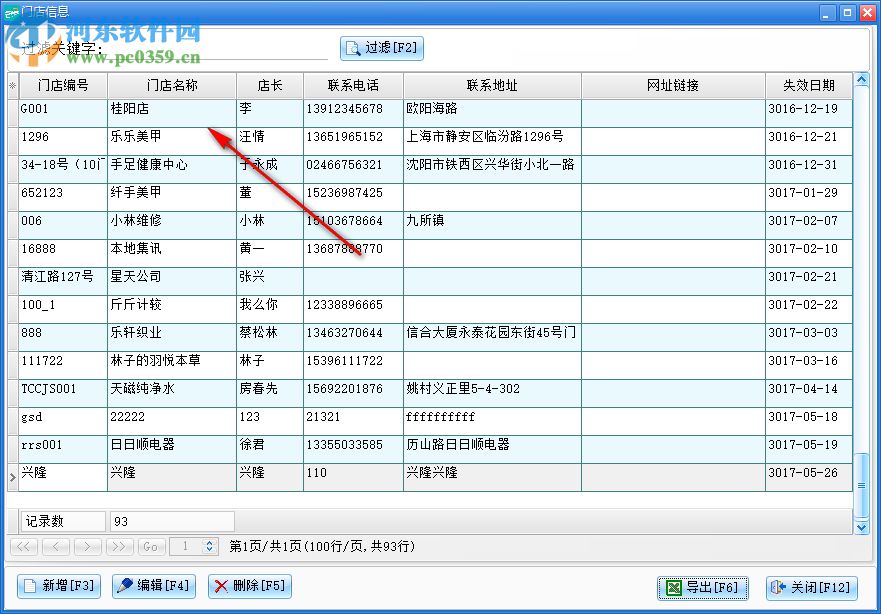Jump to last page using >> icon
Viewport: 881px width, 614px height.
(x=118, y=546)
